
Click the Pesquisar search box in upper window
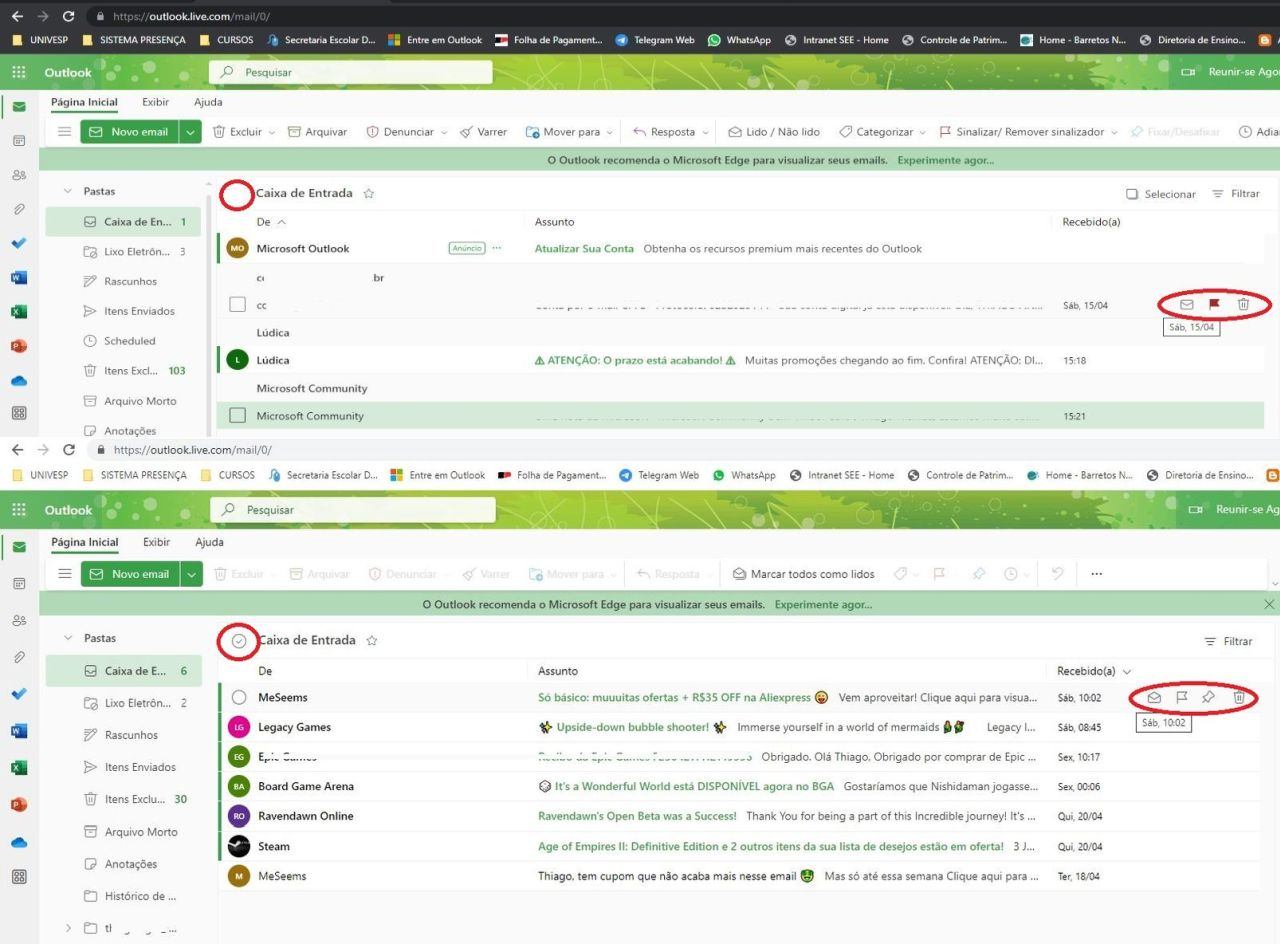coord(350,72)
